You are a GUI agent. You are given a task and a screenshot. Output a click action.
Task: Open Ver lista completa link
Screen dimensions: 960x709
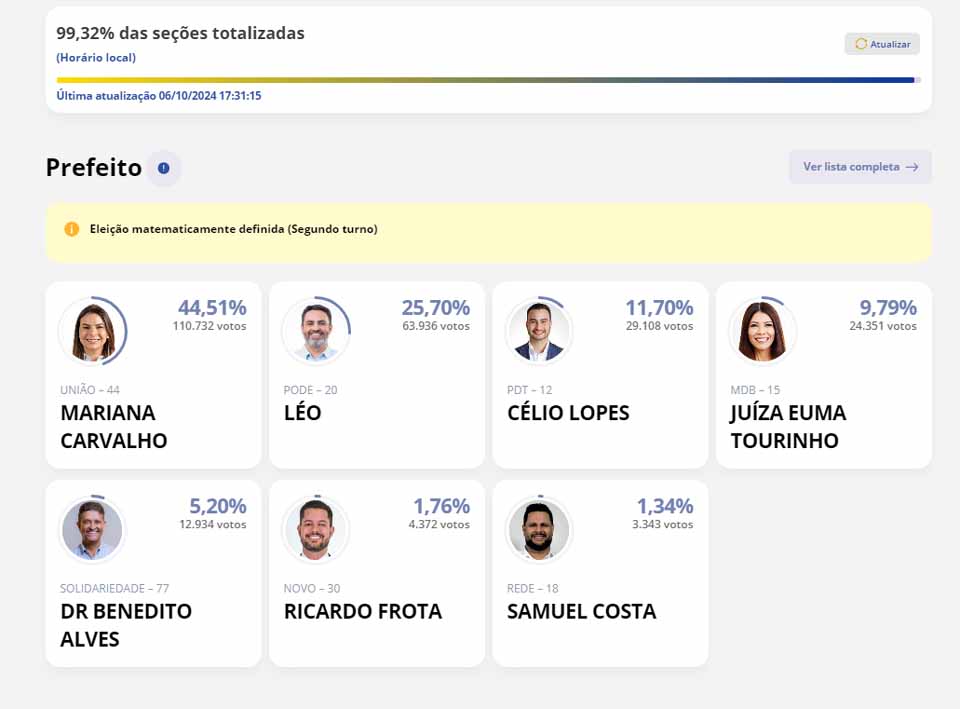(x=860, y=167)
